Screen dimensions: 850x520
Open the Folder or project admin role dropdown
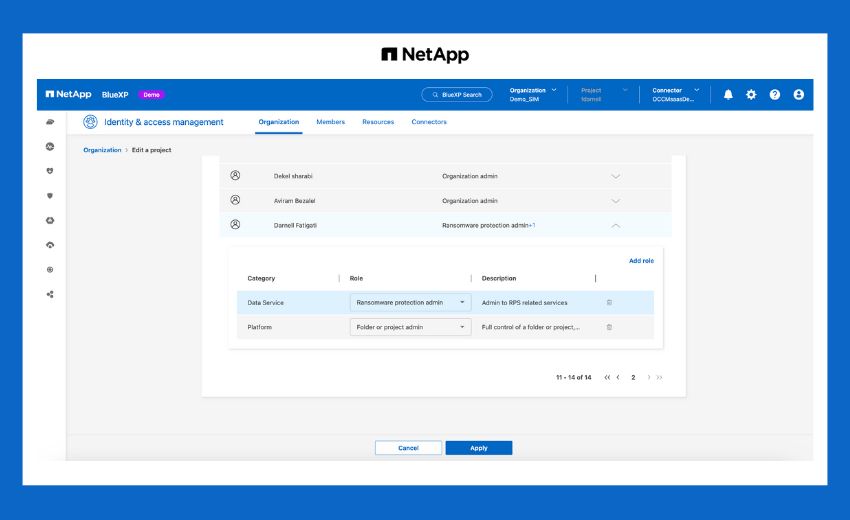[x=410, y=327]
